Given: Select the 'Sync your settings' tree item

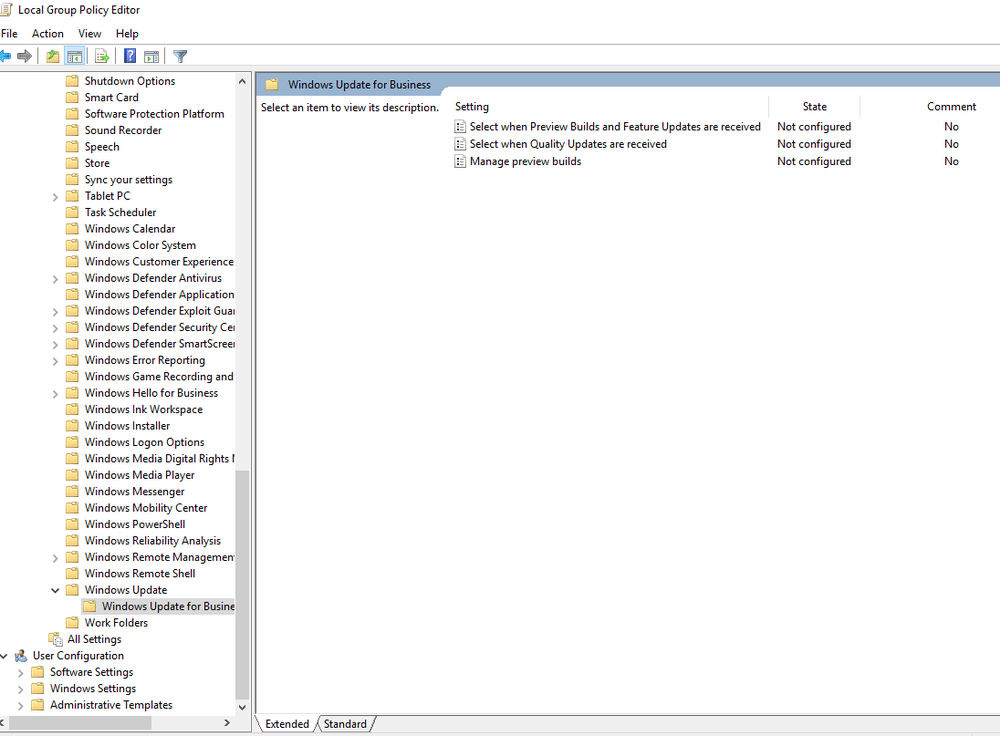Looking at the screenshot, I should pos(128,179).
